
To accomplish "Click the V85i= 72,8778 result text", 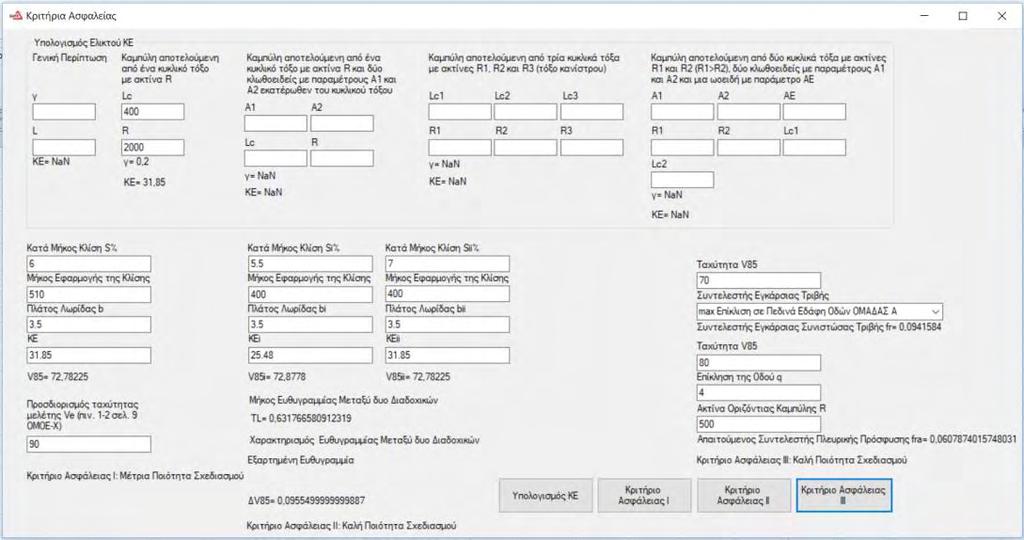I will coord(277,377).
